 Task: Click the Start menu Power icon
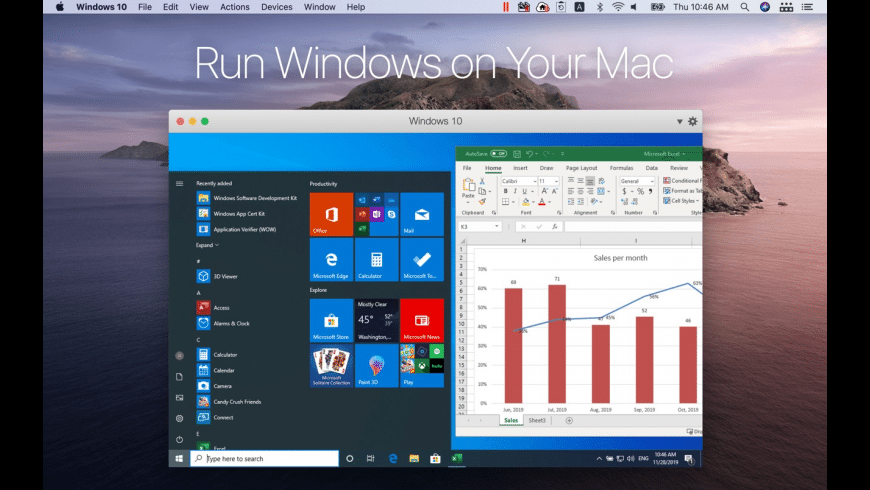[x=179, y=440]
